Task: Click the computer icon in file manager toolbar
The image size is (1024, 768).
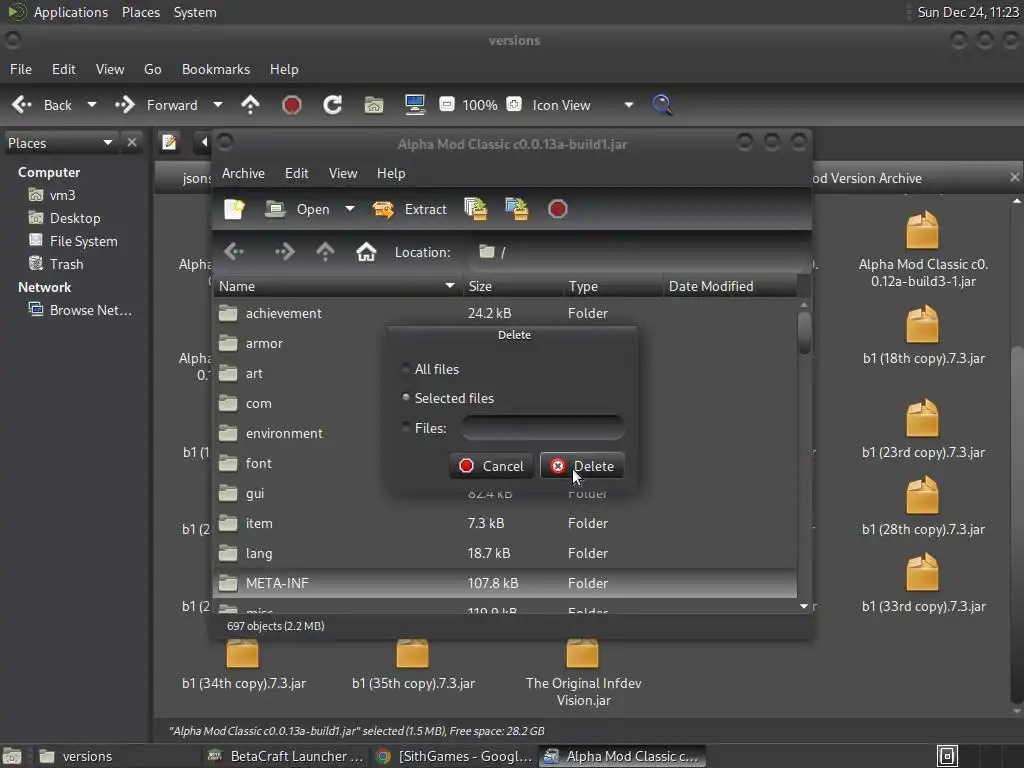Action: (x=415, y=104)
